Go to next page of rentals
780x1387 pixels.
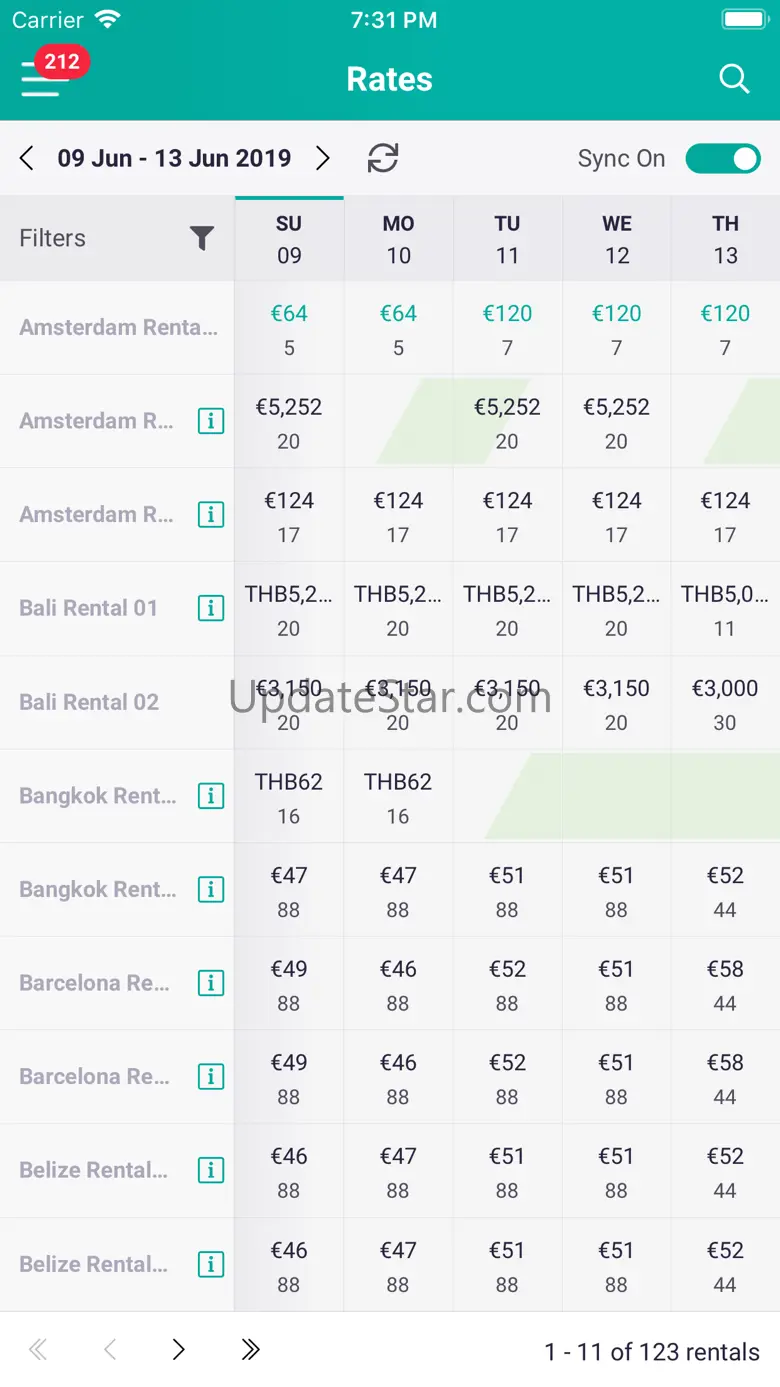tap(178, 1350)
